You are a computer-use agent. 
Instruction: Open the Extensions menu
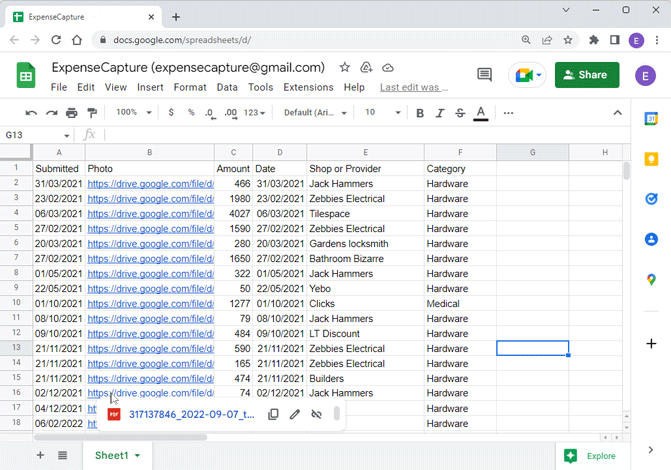click(308, 87)
